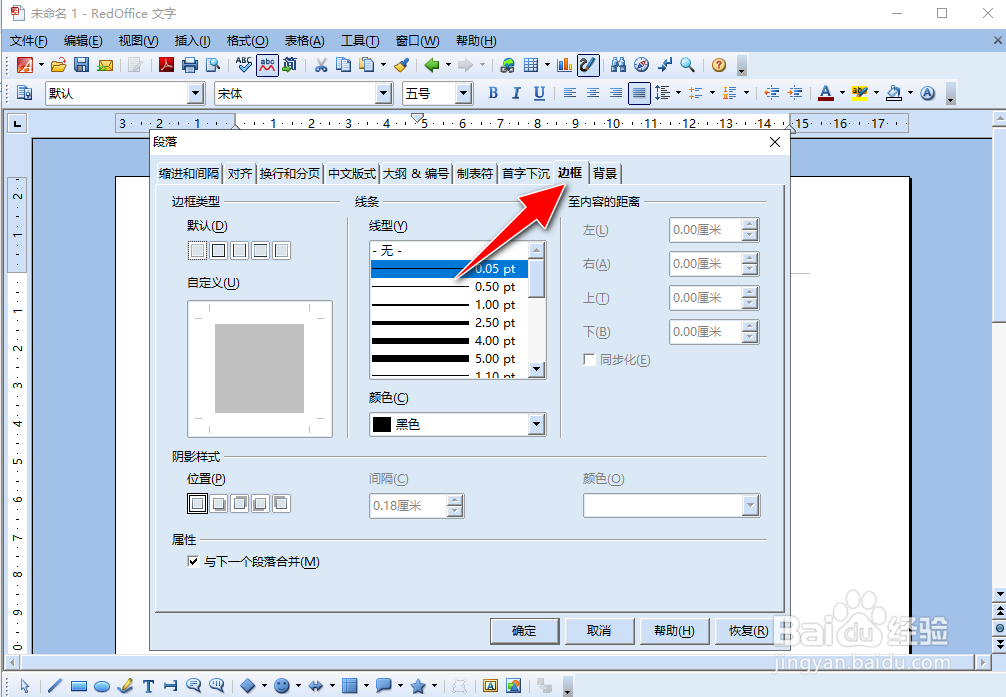Click the highlighting color icon

tap(860, 93)
